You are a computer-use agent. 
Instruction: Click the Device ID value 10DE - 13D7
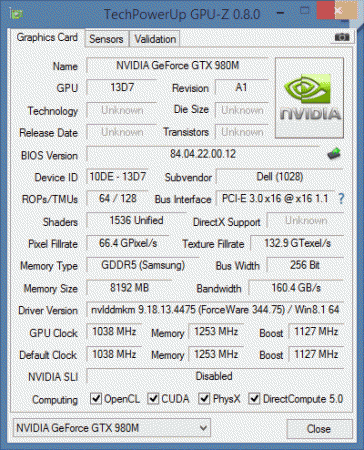(x=118, y=177)
